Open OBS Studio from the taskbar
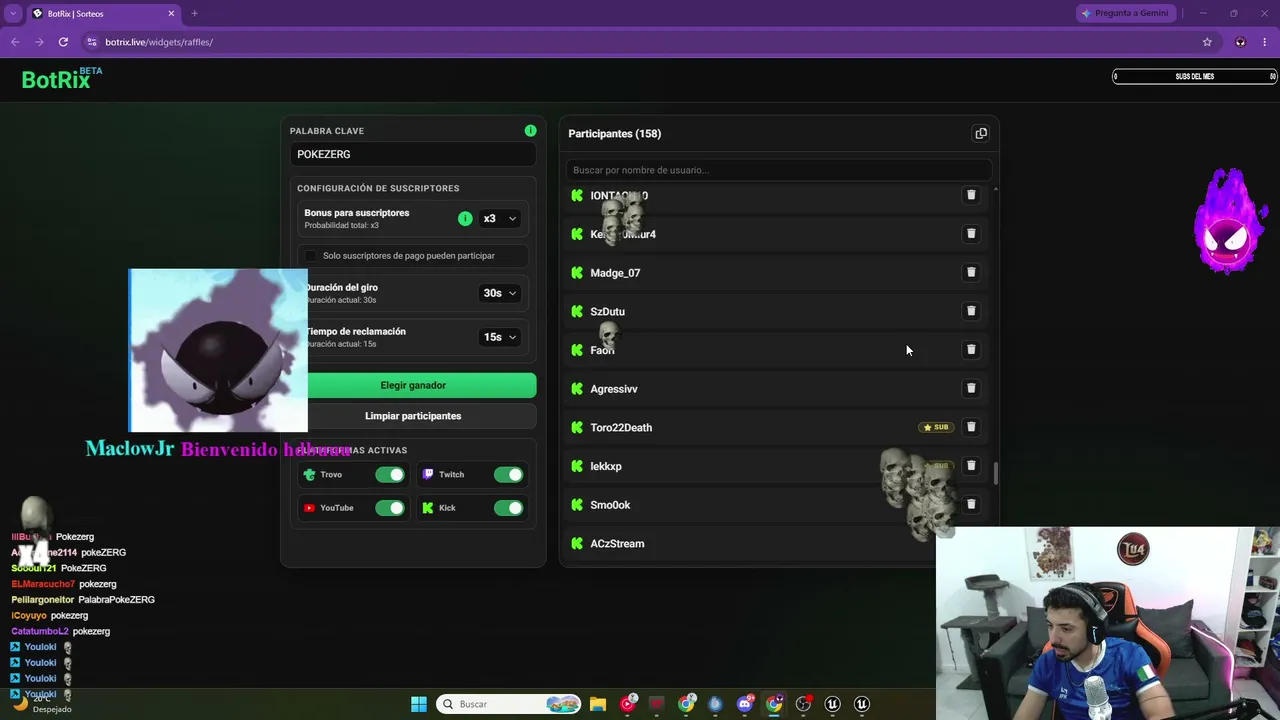Viewport: 1280px width, 720px height. pyautogui.click(x=803, y=704)
